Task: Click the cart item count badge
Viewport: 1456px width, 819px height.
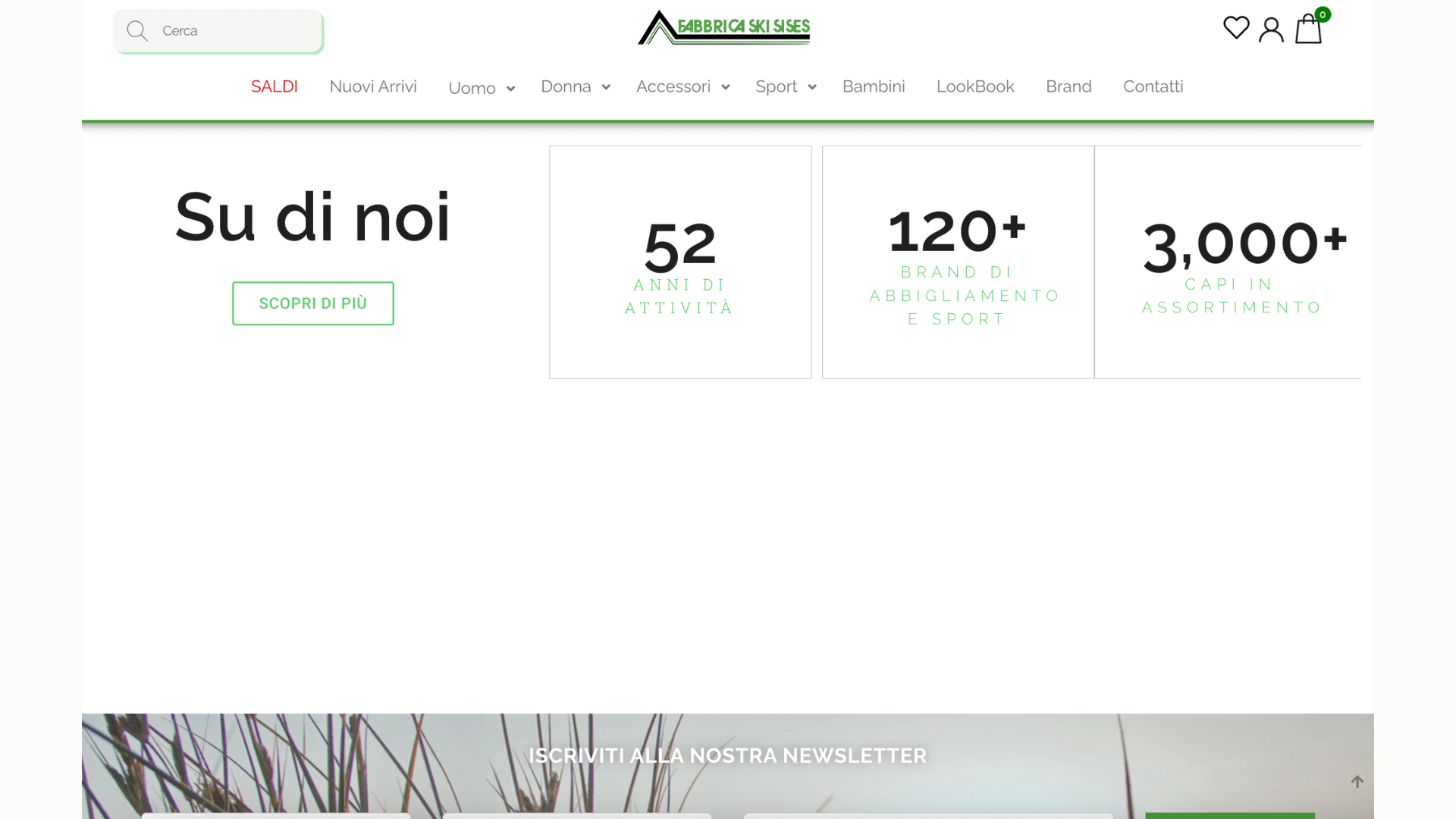Action: pyautogui.click(x=1323, y=14)
